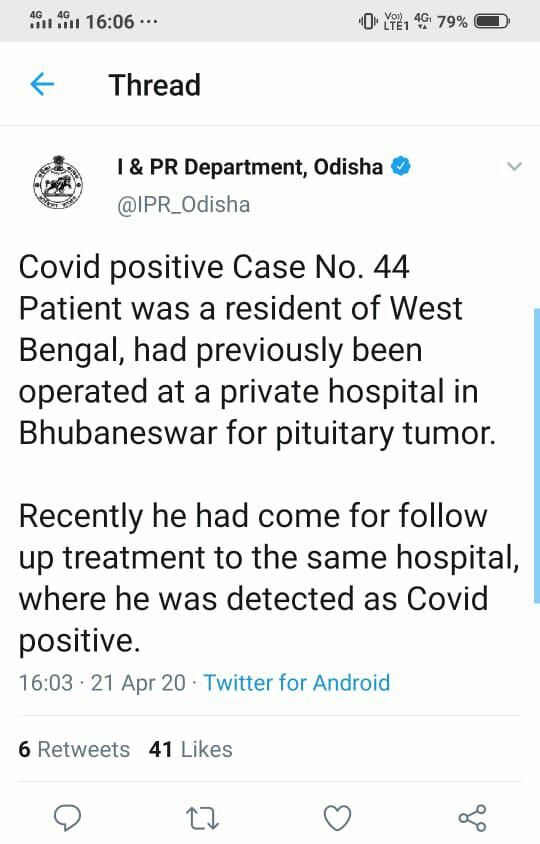The width and height of the screenshot is (540, 844).
Task: Tap the back arrow icon
Action: point(42,85)
